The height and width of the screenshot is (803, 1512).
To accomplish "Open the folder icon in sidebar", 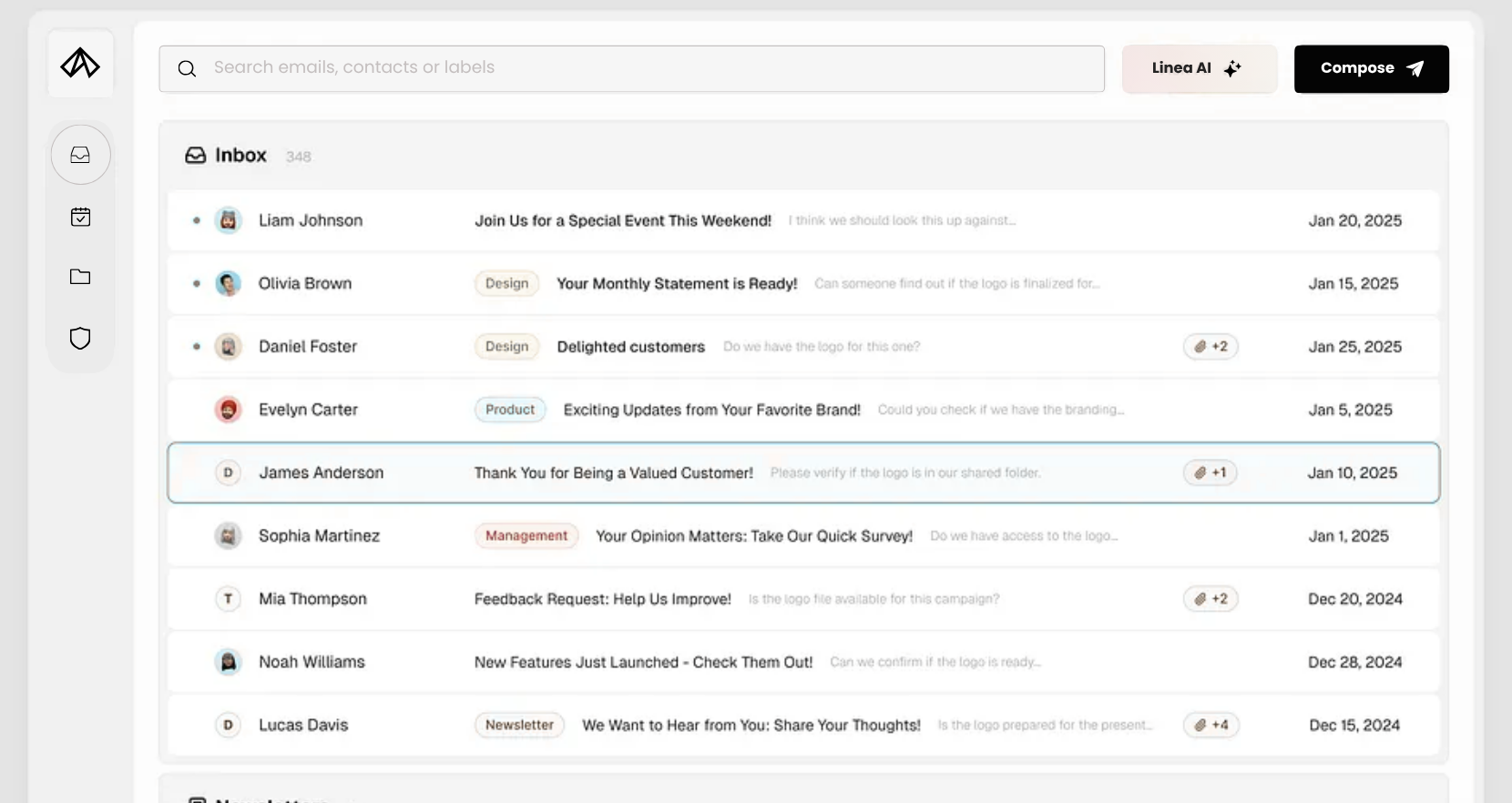I will click(x=80, y=277).
